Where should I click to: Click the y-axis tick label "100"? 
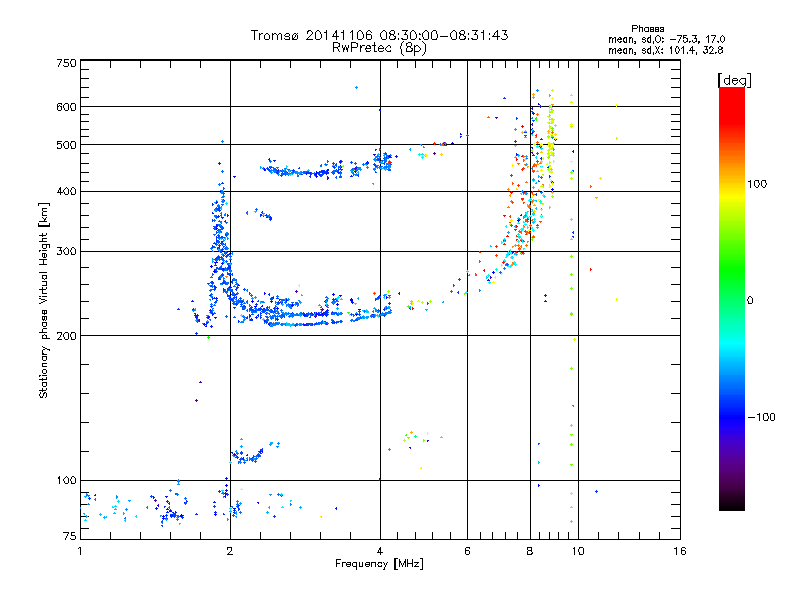[x=66, y=481]
